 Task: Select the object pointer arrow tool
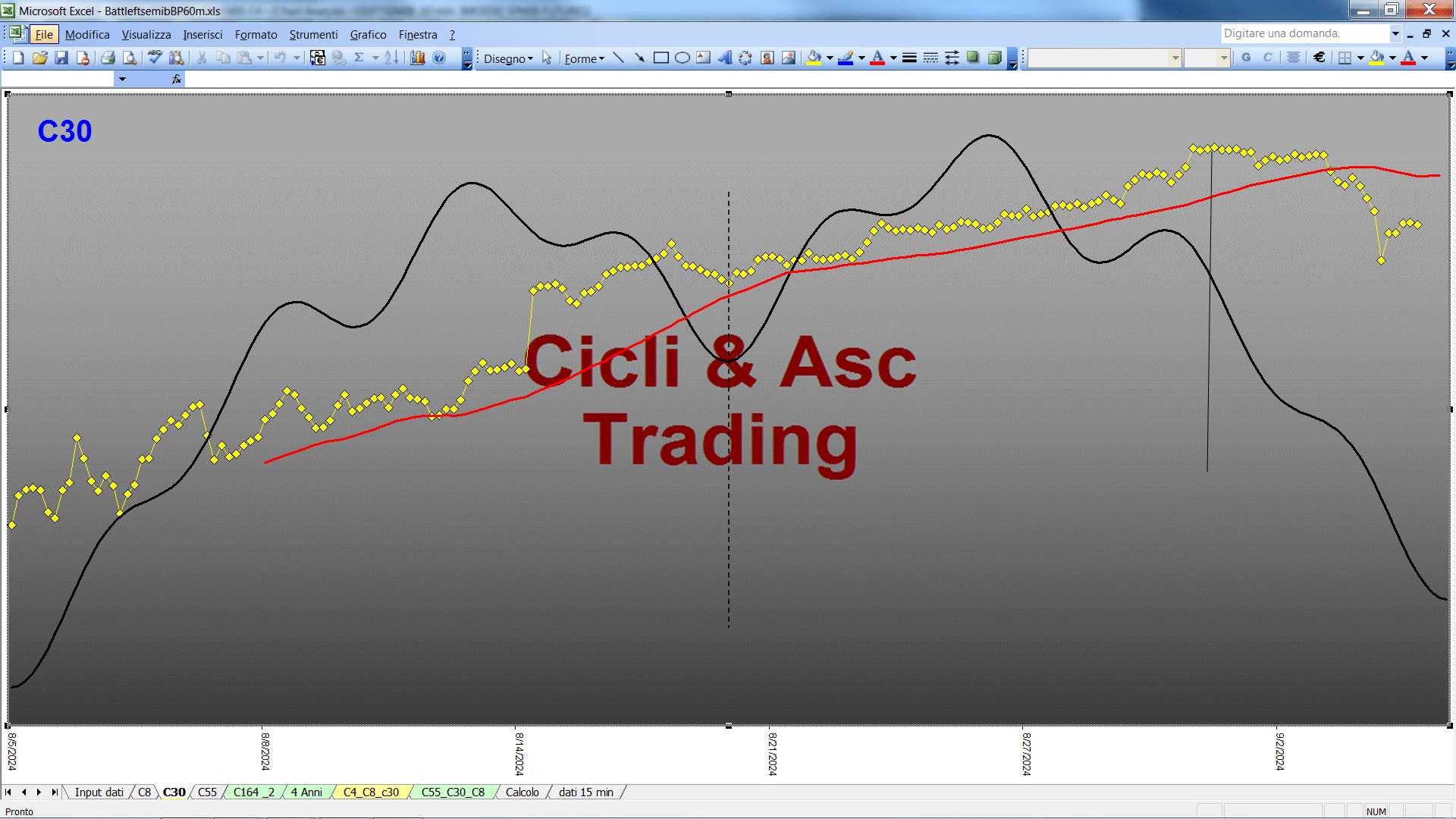(x=547, y=58)
